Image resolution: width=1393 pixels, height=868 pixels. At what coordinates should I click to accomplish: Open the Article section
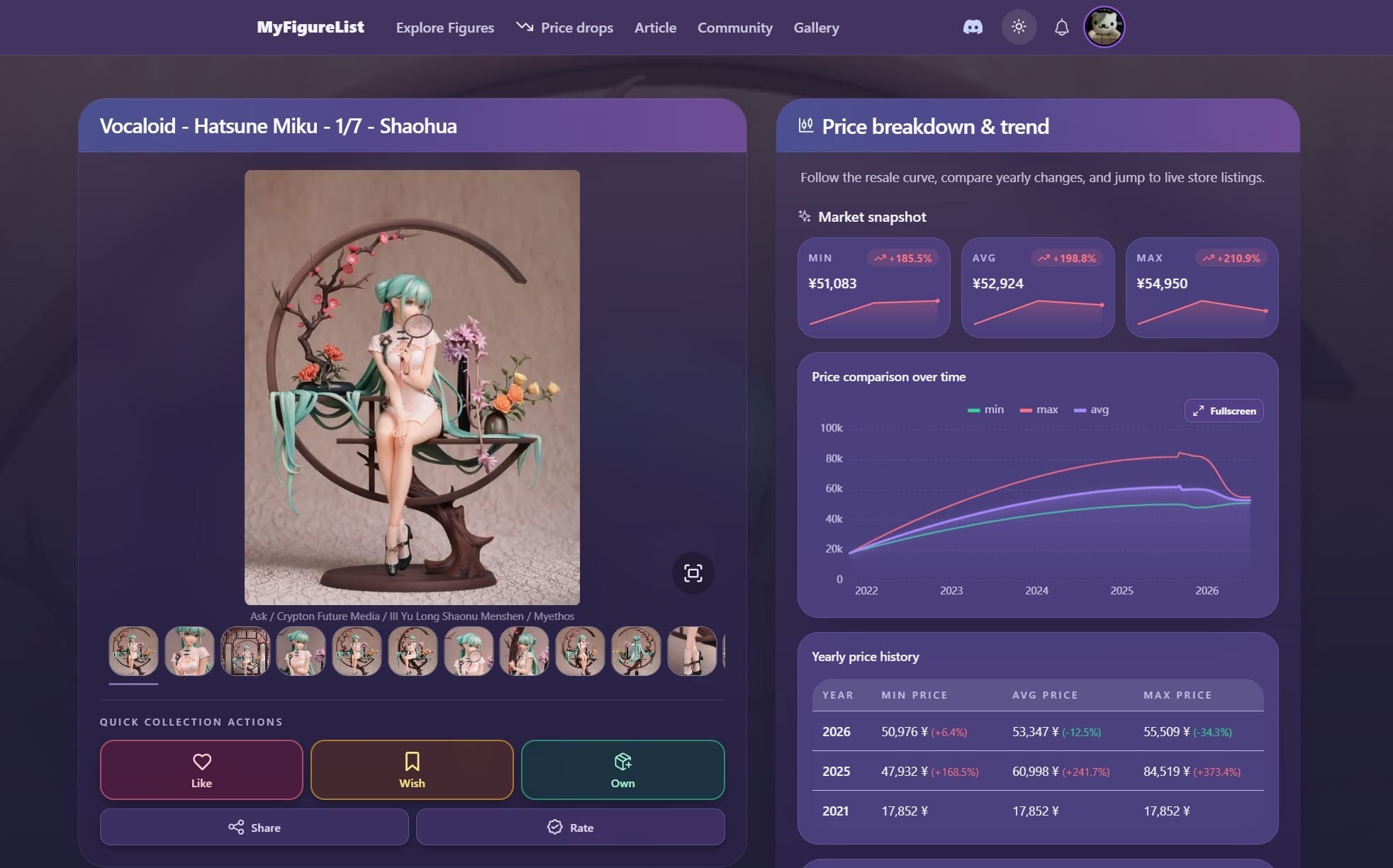pyautogui.click(x=655, y=28)
